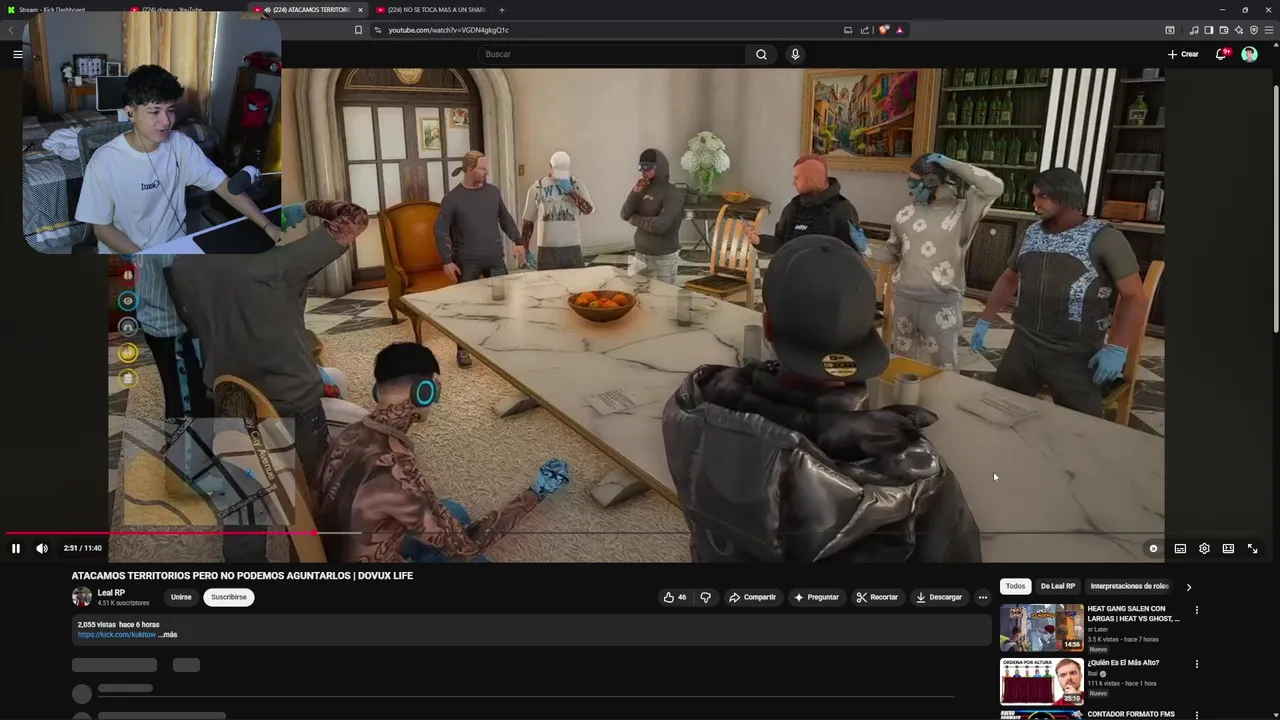
Task: Click the video title ATACAMOS TERRITORIOS text
Action: point(242,576)
